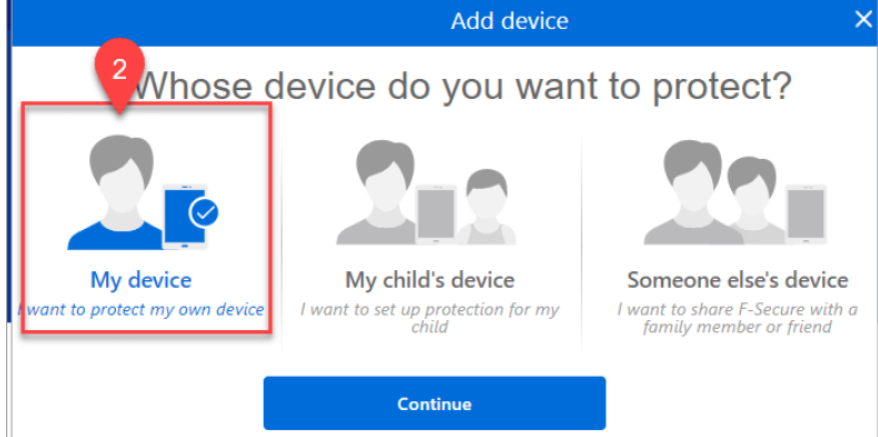The height and width of the screenshot is (437, 878).
Task: Close the Add device dialog
Action: (x=863, y=20)
